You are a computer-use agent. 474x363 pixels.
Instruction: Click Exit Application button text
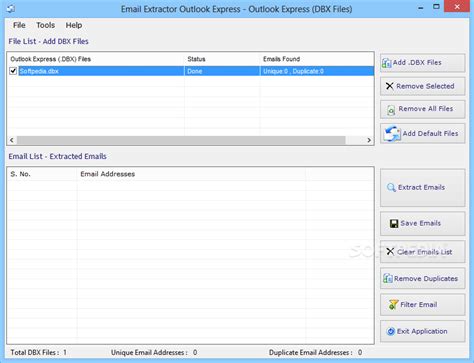(422, 331)
